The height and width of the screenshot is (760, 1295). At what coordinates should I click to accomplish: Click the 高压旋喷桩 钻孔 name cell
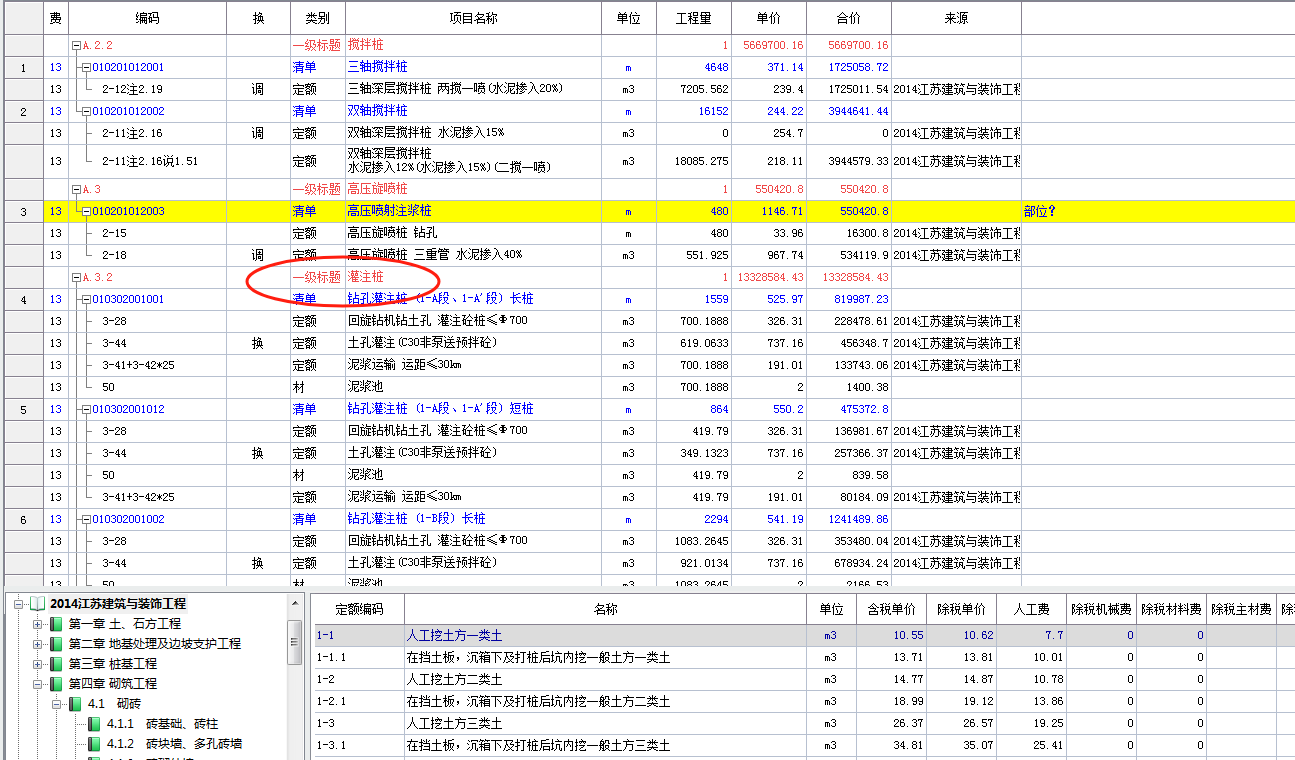coord(473,234)
